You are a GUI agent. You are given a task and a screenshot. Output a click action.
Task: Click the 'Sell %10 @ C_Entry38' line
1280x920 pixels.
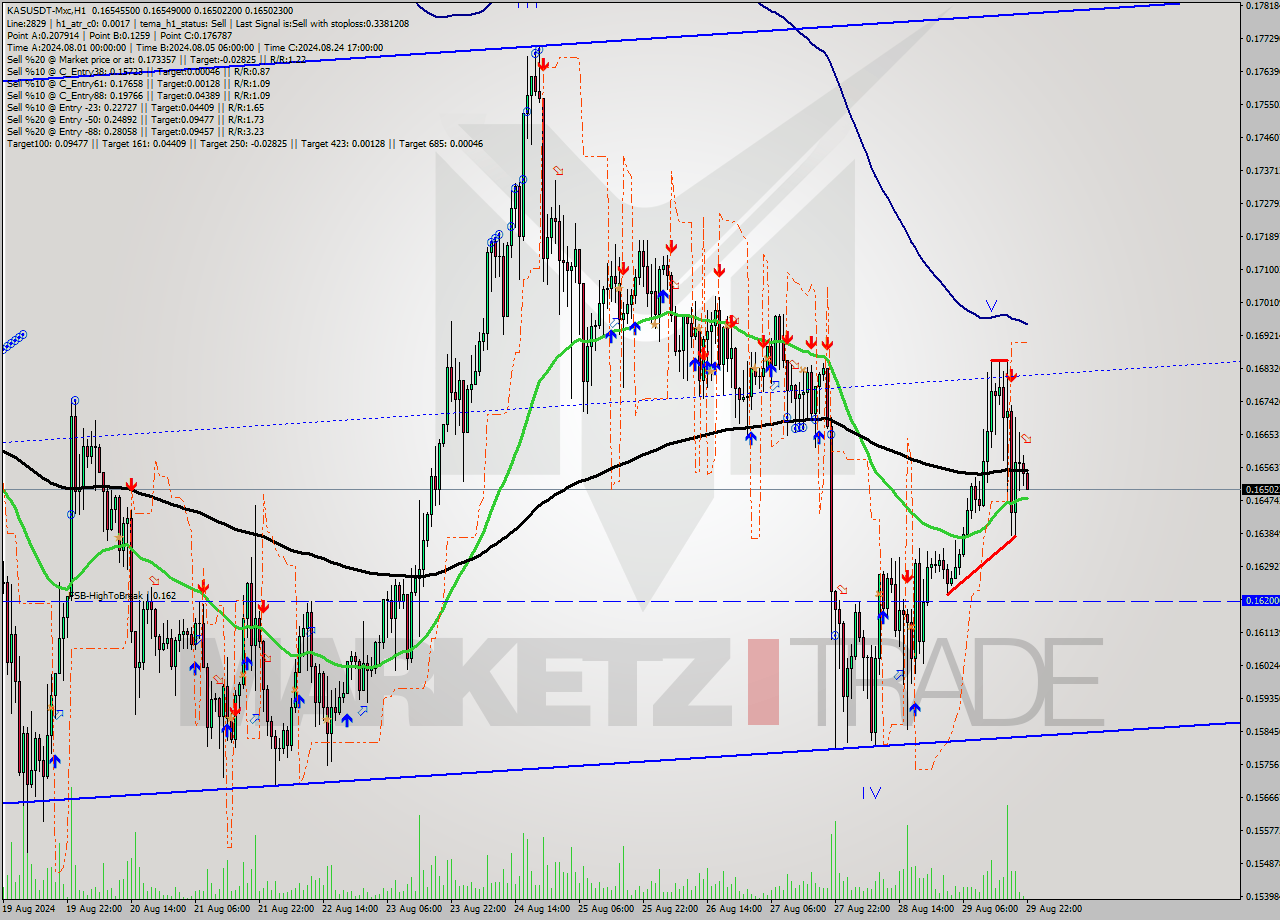click(138, 71)
